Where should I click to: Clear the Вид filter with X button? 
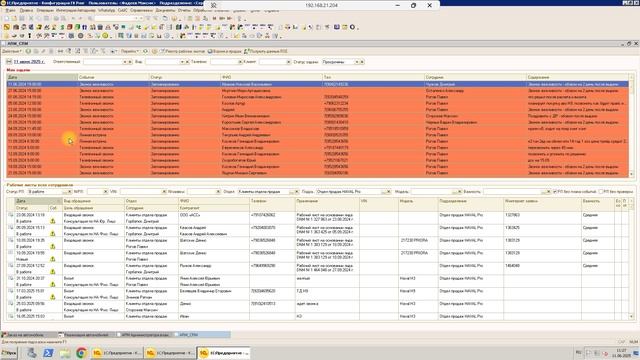click(187, 62)
